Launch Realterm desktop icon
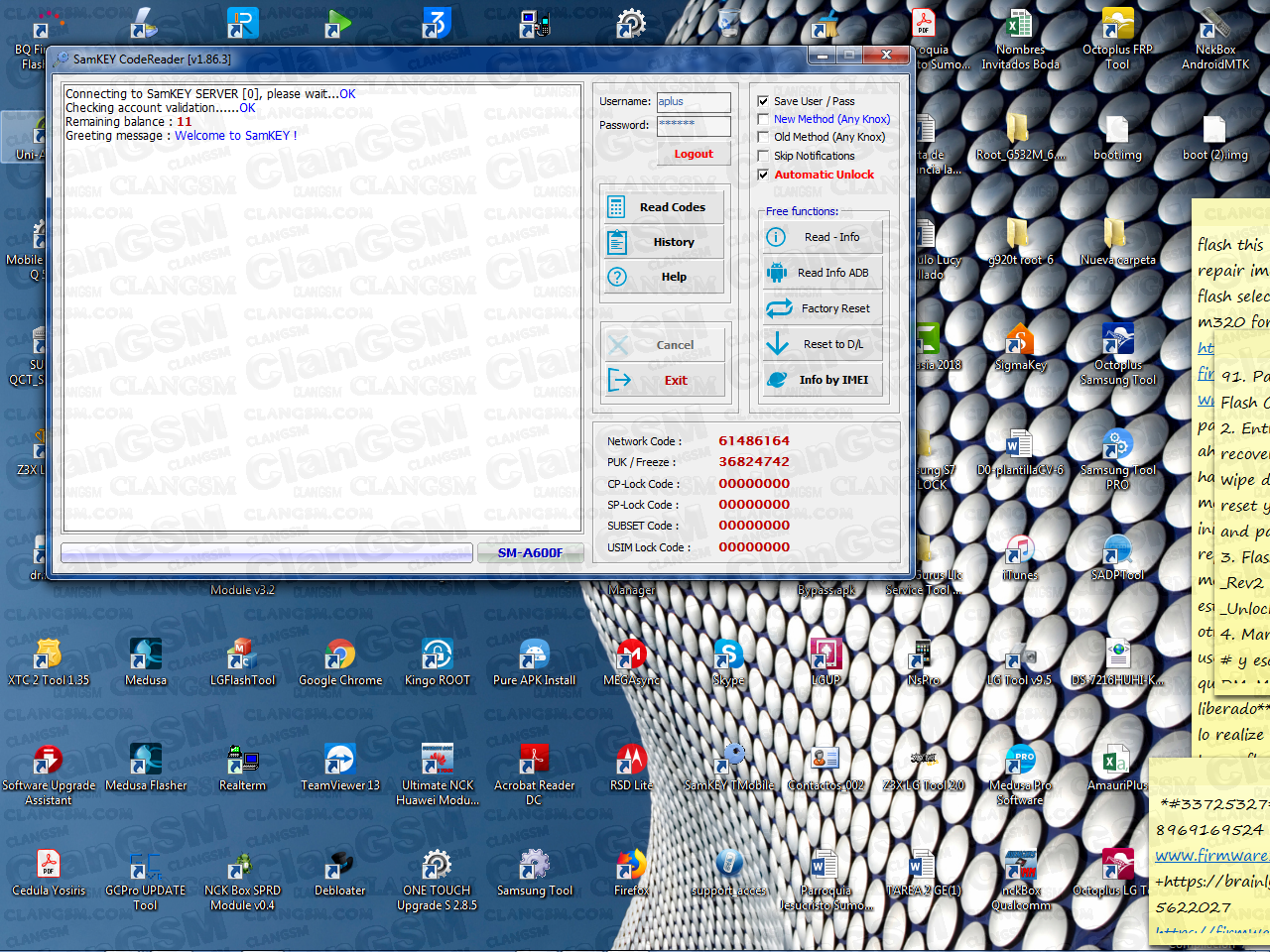 pyautogui.click(x=242, y=768)
